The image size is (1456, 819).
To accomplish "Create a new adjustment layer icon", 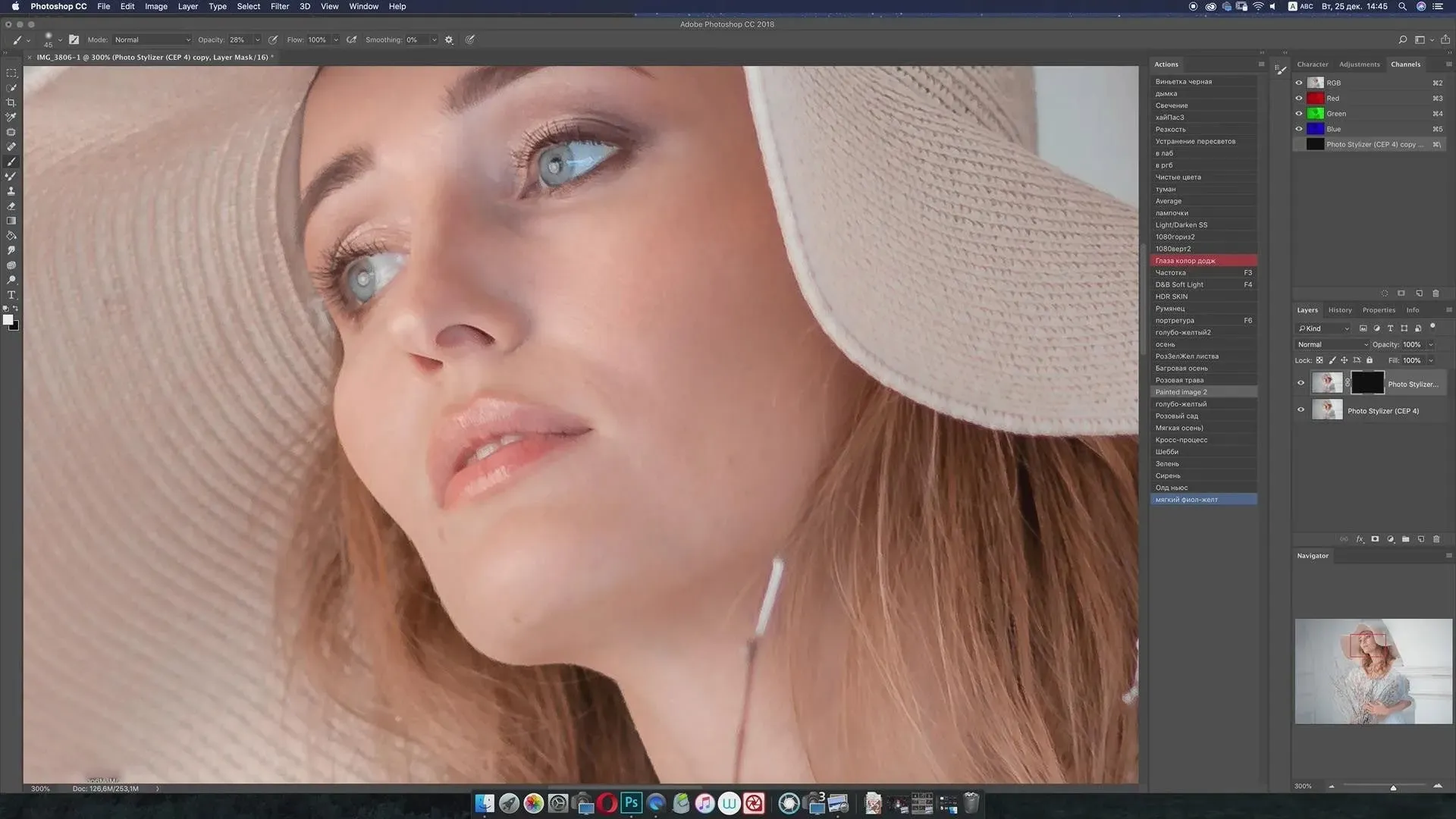I will [x=1391, y=539].
